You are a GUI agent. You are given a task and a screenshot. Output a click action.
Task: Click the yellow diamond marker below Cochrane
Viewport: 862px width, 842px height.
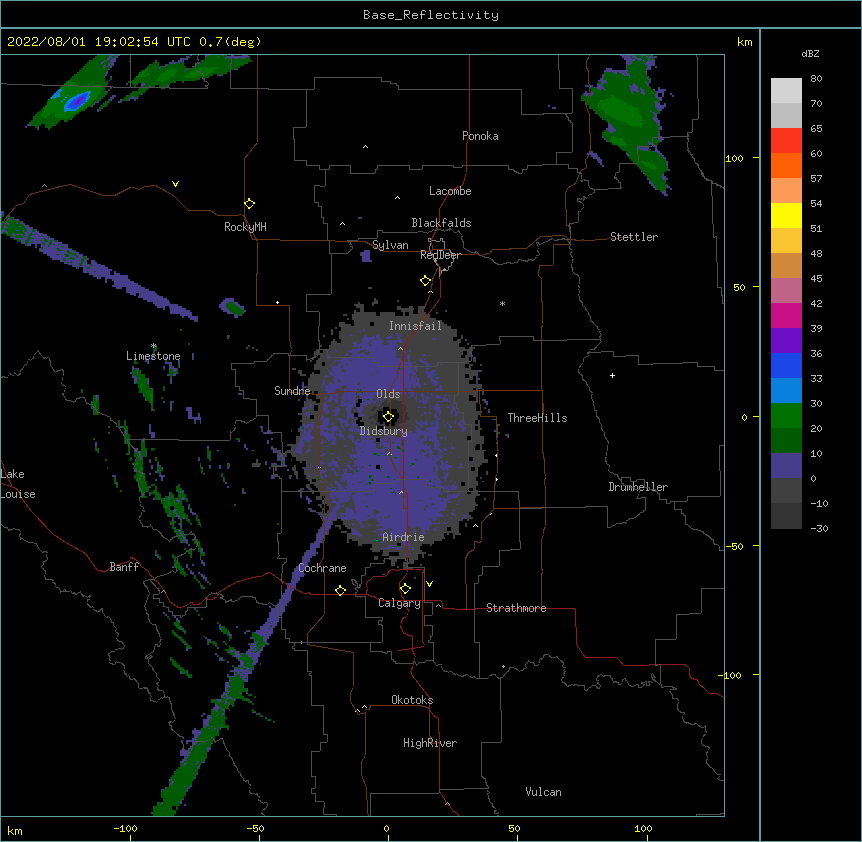340,590
